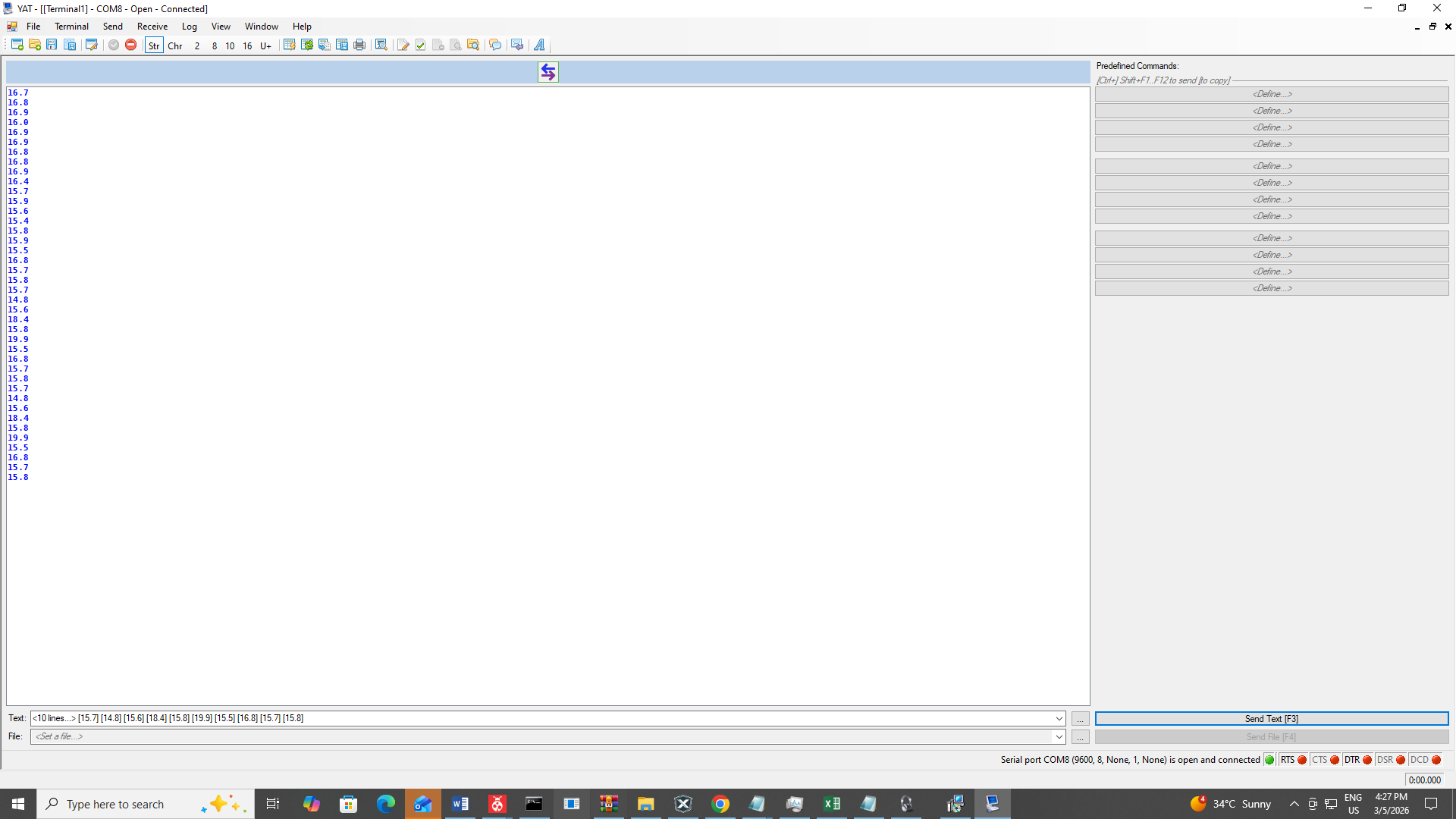1456x819 pixels.
Task: Click the red Close Port icon
Action: click(131, 45)
